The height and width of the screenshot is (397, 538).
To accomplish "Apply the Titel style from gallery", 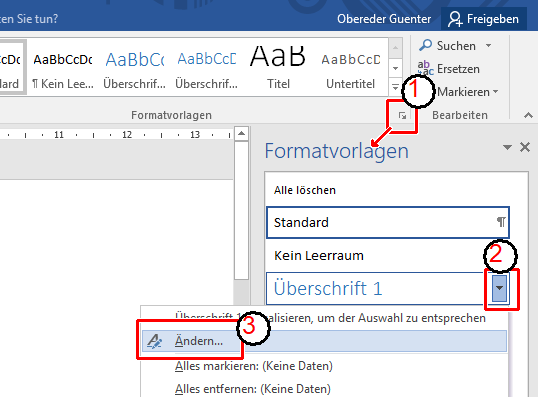I will pyautogui.click(x=278, y=67).
